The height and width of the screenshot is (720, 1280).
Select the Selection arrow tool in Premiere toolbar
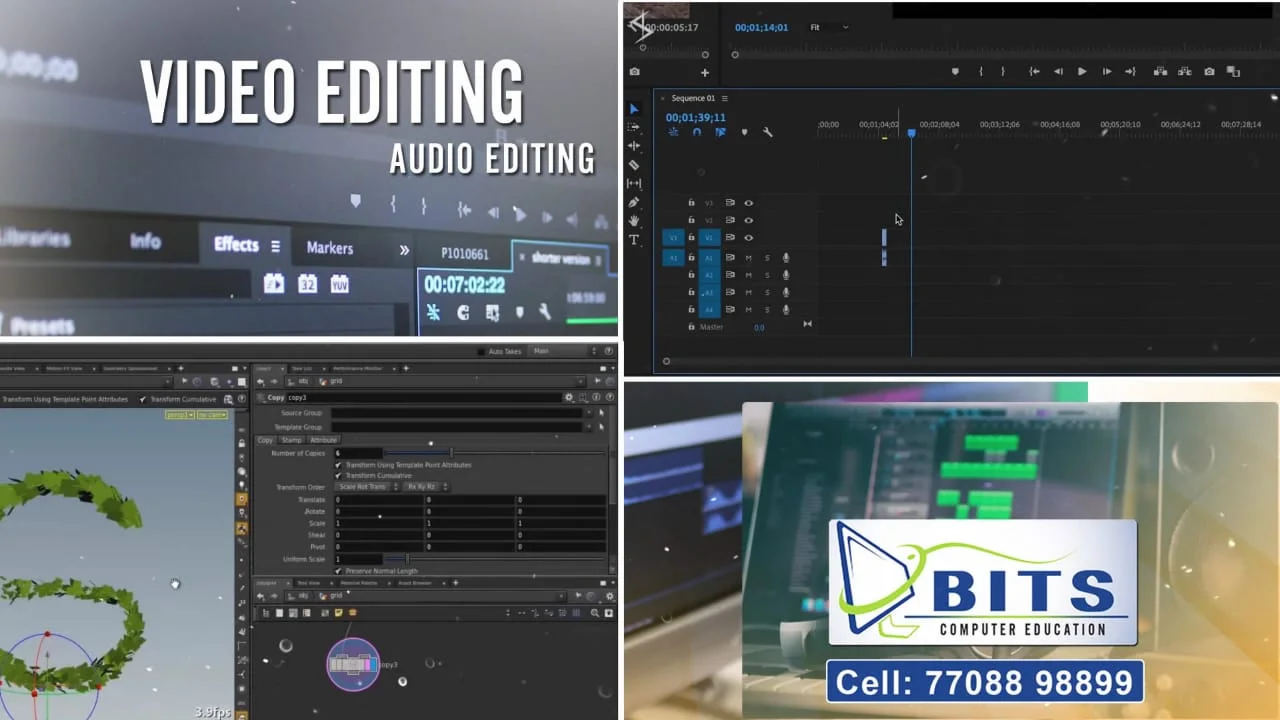[634, 108]
